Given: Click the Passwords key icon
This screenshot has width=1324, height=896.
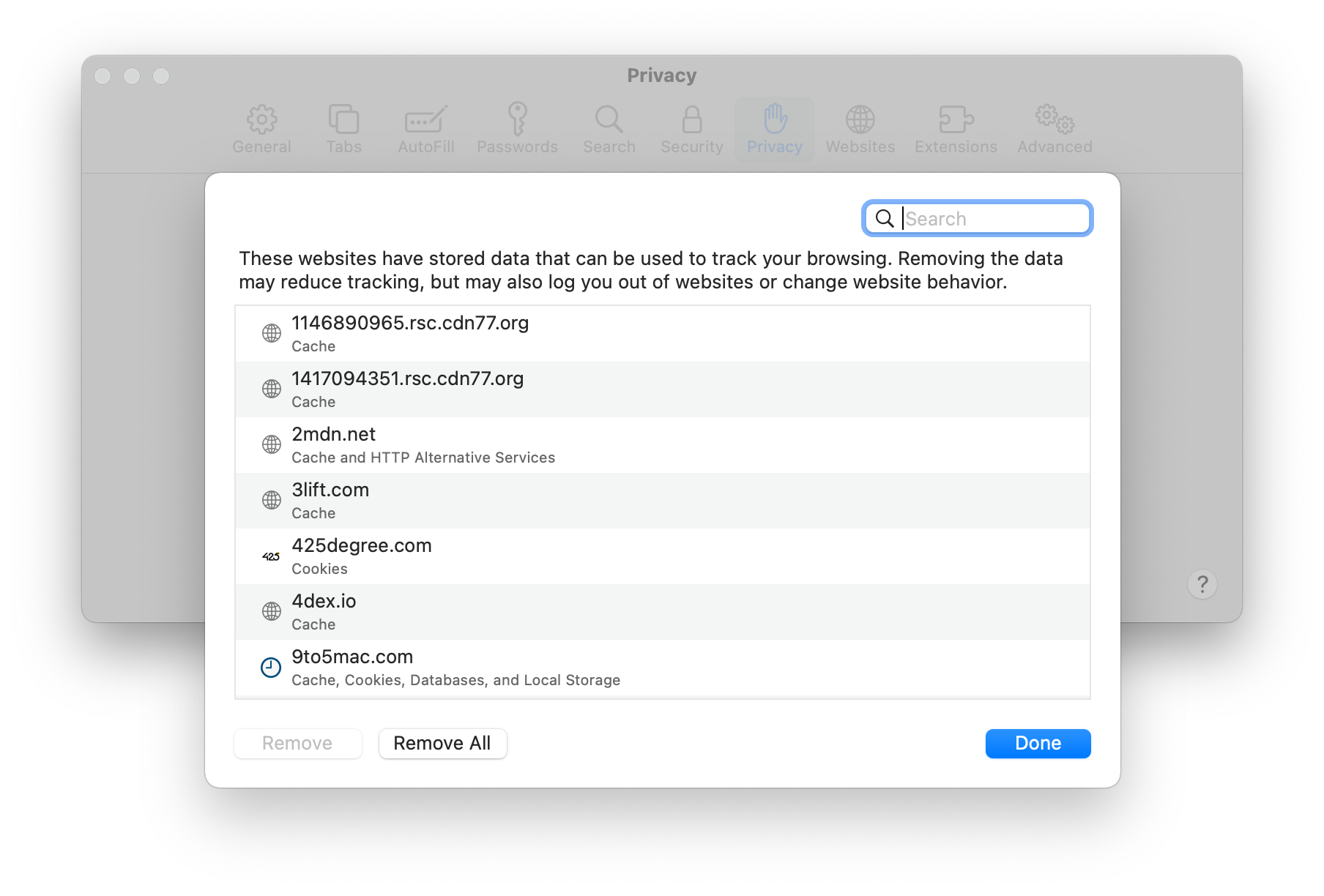Looking at the screenshot, I should coord(517,119).
